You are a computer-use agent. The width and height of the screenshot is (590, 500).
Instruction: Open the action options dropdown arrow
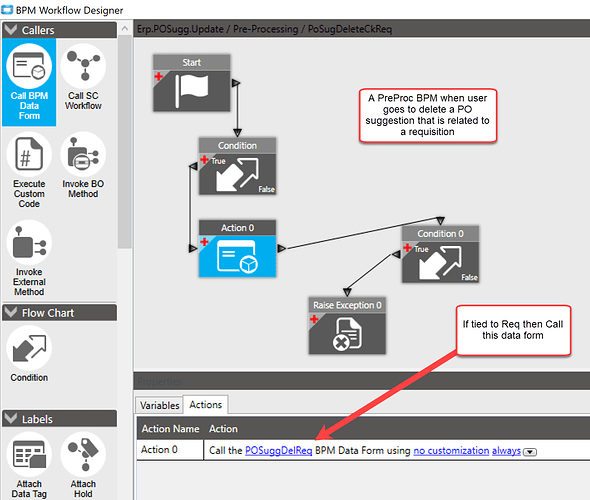coord(530,452)
